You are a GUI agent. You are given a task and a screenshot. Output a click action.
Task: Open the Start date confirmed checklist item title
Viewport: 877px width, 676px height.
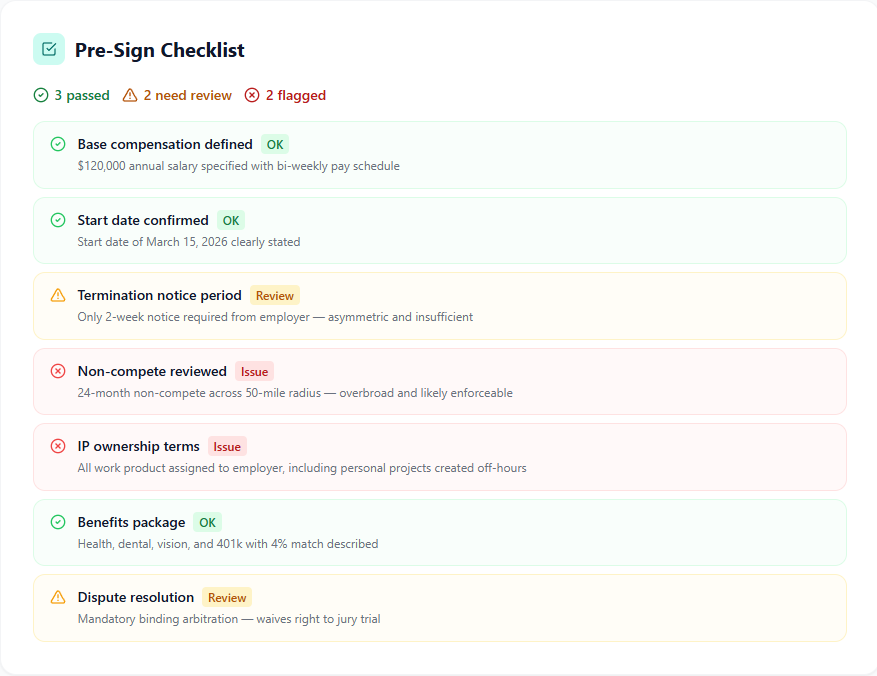pos(143,220)
